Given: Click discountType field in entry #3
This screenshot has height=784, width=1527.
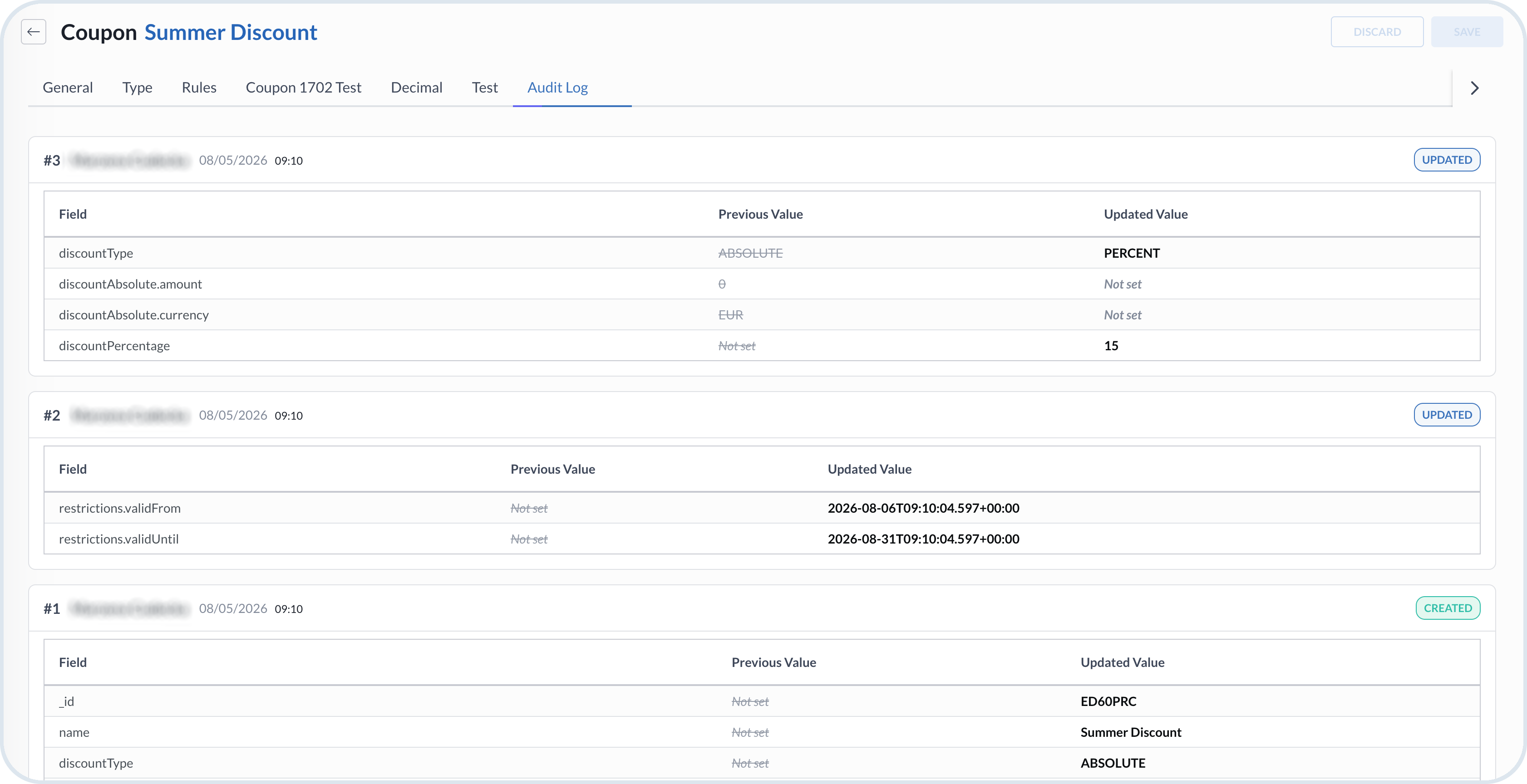Looking at the screenshot, I should click(96, 253).
